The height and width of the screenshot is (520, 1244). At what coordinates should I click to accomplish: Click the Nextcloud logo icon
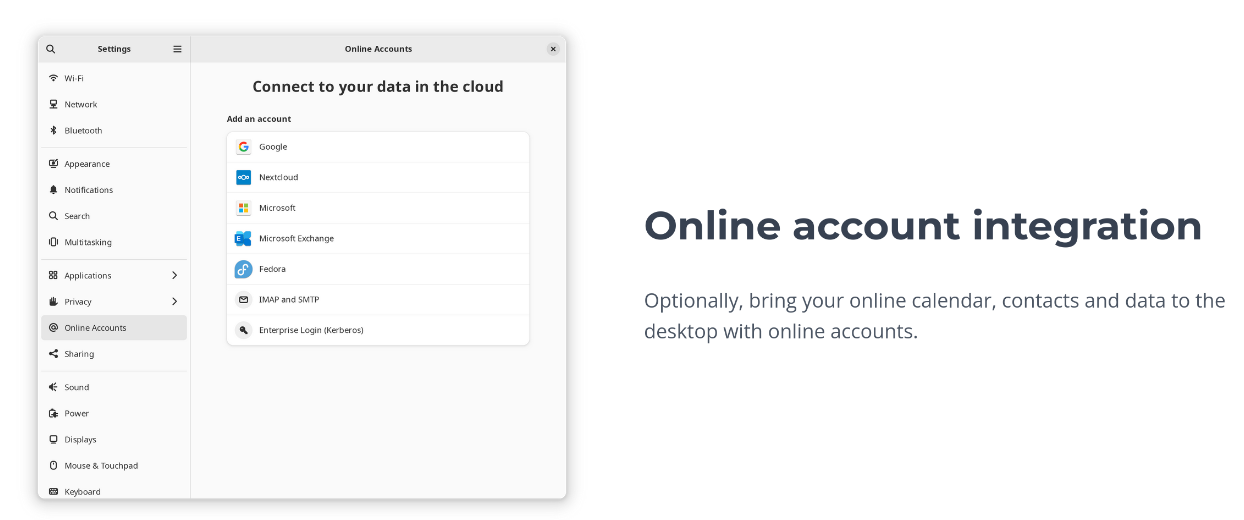(x=243, y=177)
